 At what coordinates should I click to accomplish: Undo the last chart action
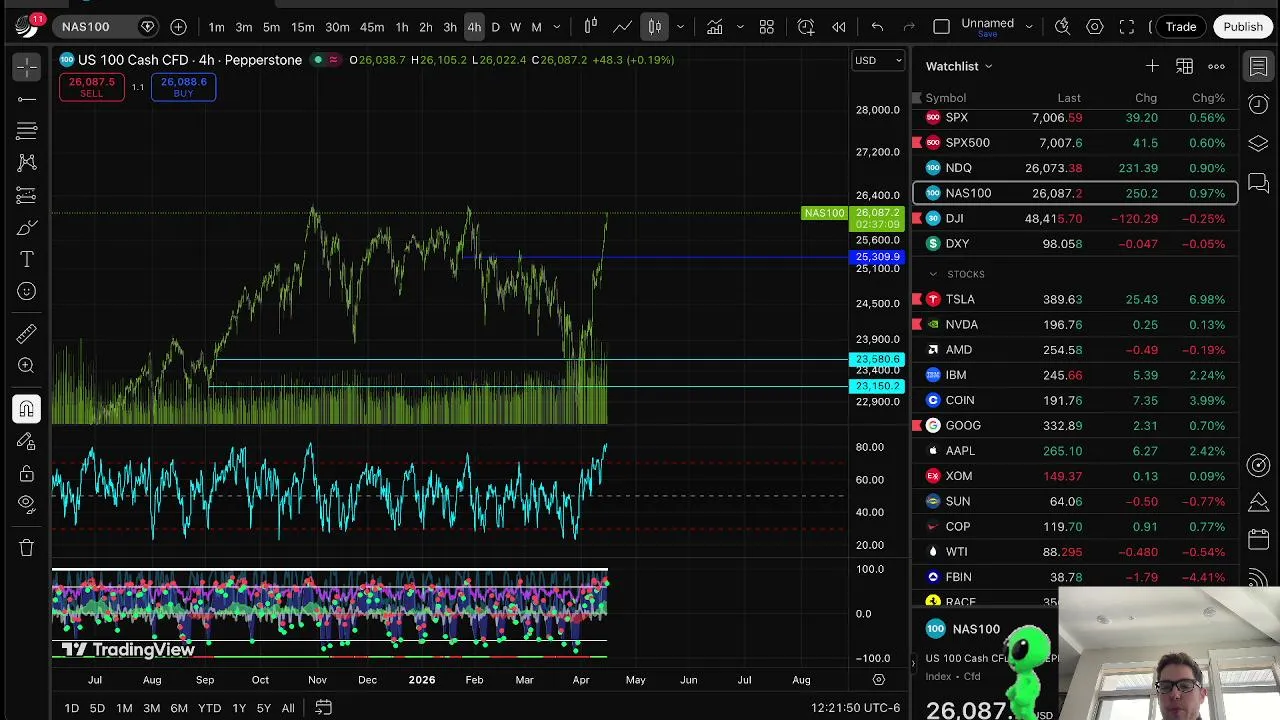pos(877,27)
